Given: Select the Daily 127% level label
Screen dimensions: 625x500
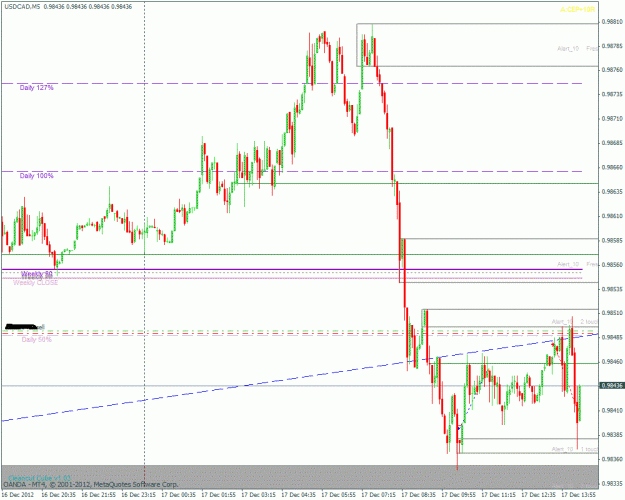Looking at the screenshot, I should point(36,88).
